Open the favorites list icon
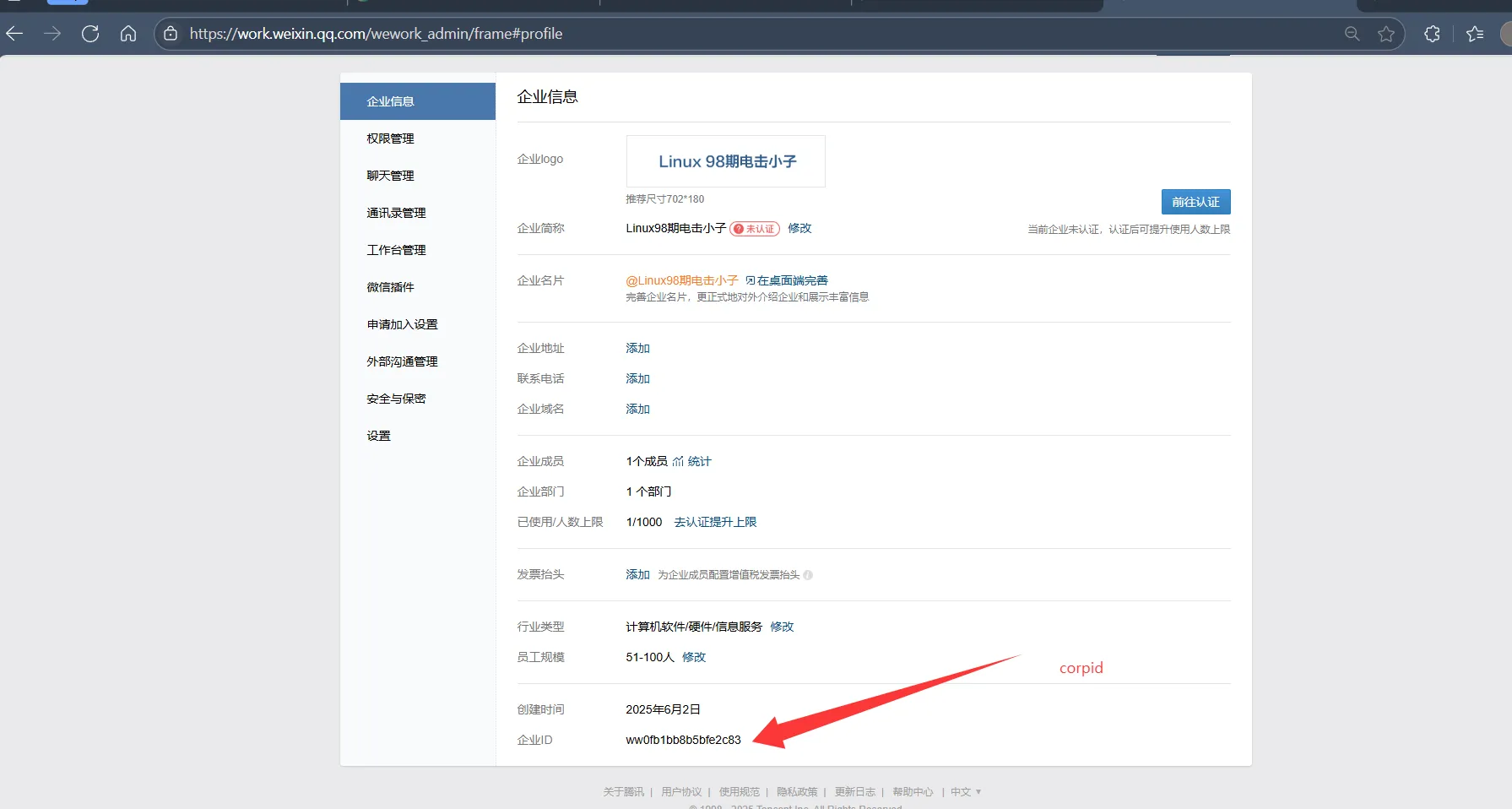This screenshot has width=1512, height=809. pos(1475,34)
